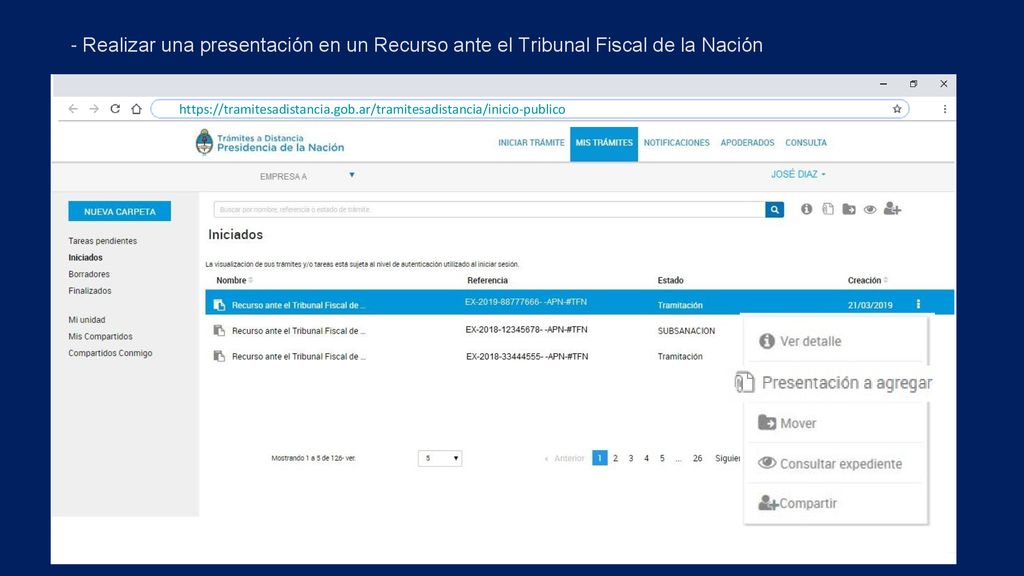Expand the EMPRESA A dropdown arrow
Screen dimensions: 1024x576
pyautogui.click(x=352, y=175)
